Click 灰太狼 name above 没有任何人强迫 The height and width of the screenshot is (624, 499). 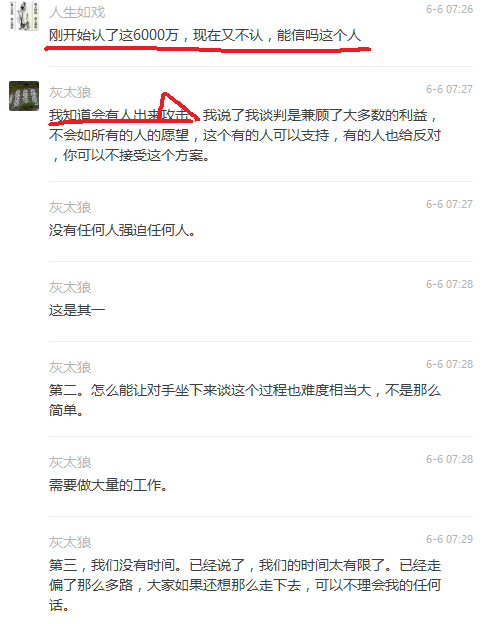tap(70, 207)
